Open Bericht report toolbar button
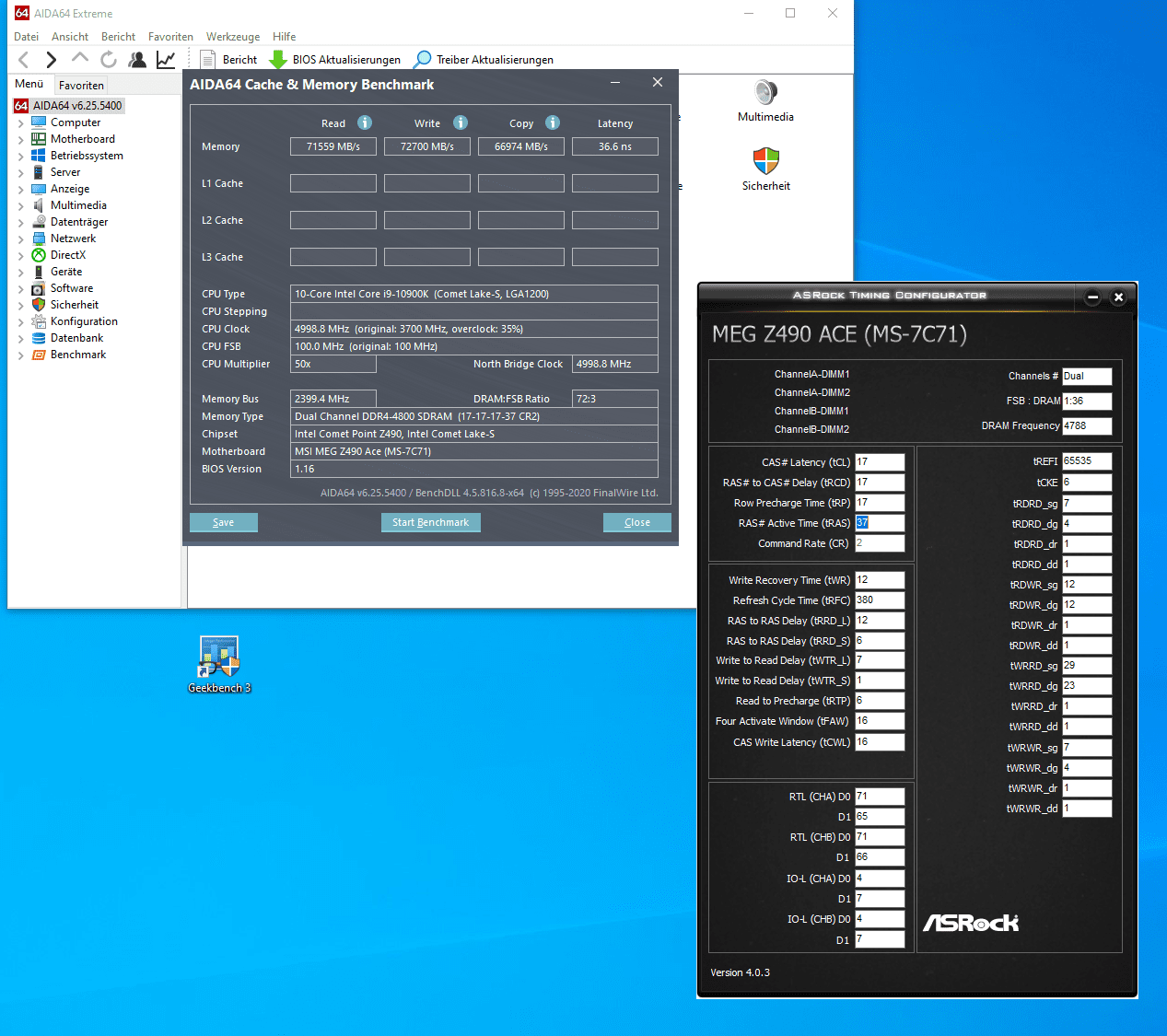 pos(229,60)
